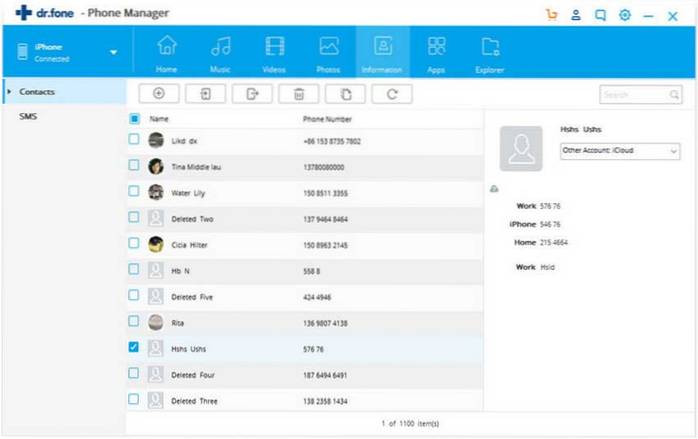Go to the Photos tab
This screenshot has height=439, width=698.
coord(328,53)
